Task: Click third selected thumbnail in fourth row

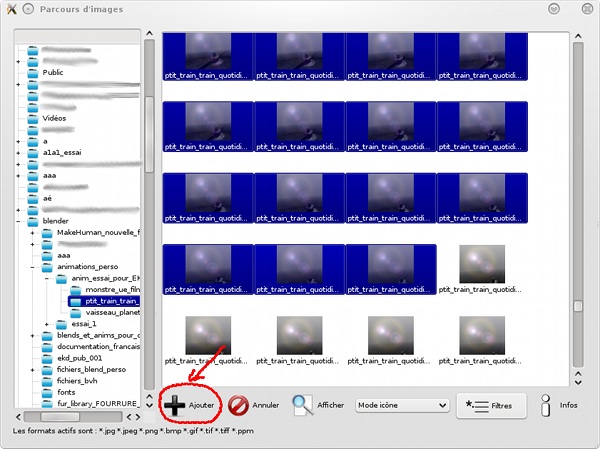Action: (x=391, y=269)
